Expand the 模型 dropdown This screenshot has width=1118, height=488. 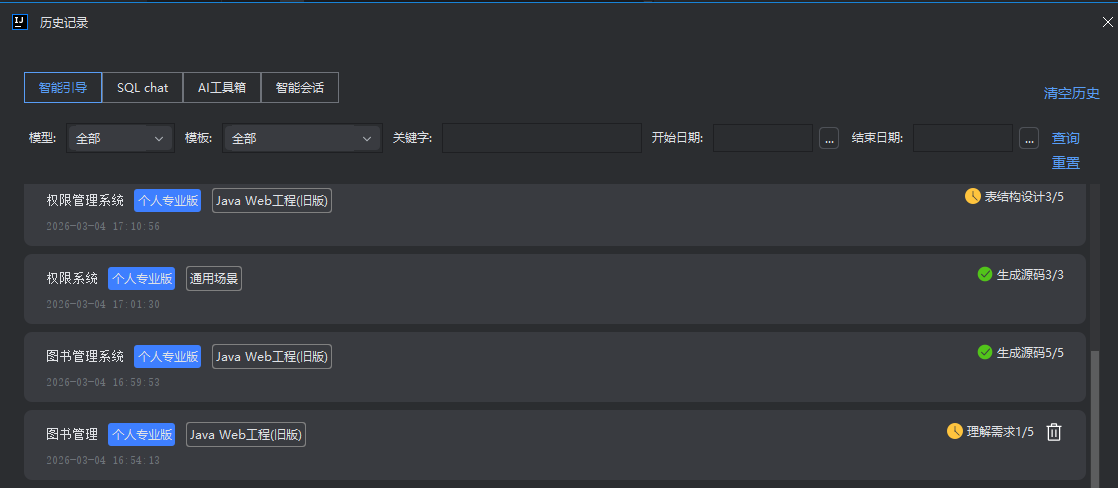pos(121,138)
